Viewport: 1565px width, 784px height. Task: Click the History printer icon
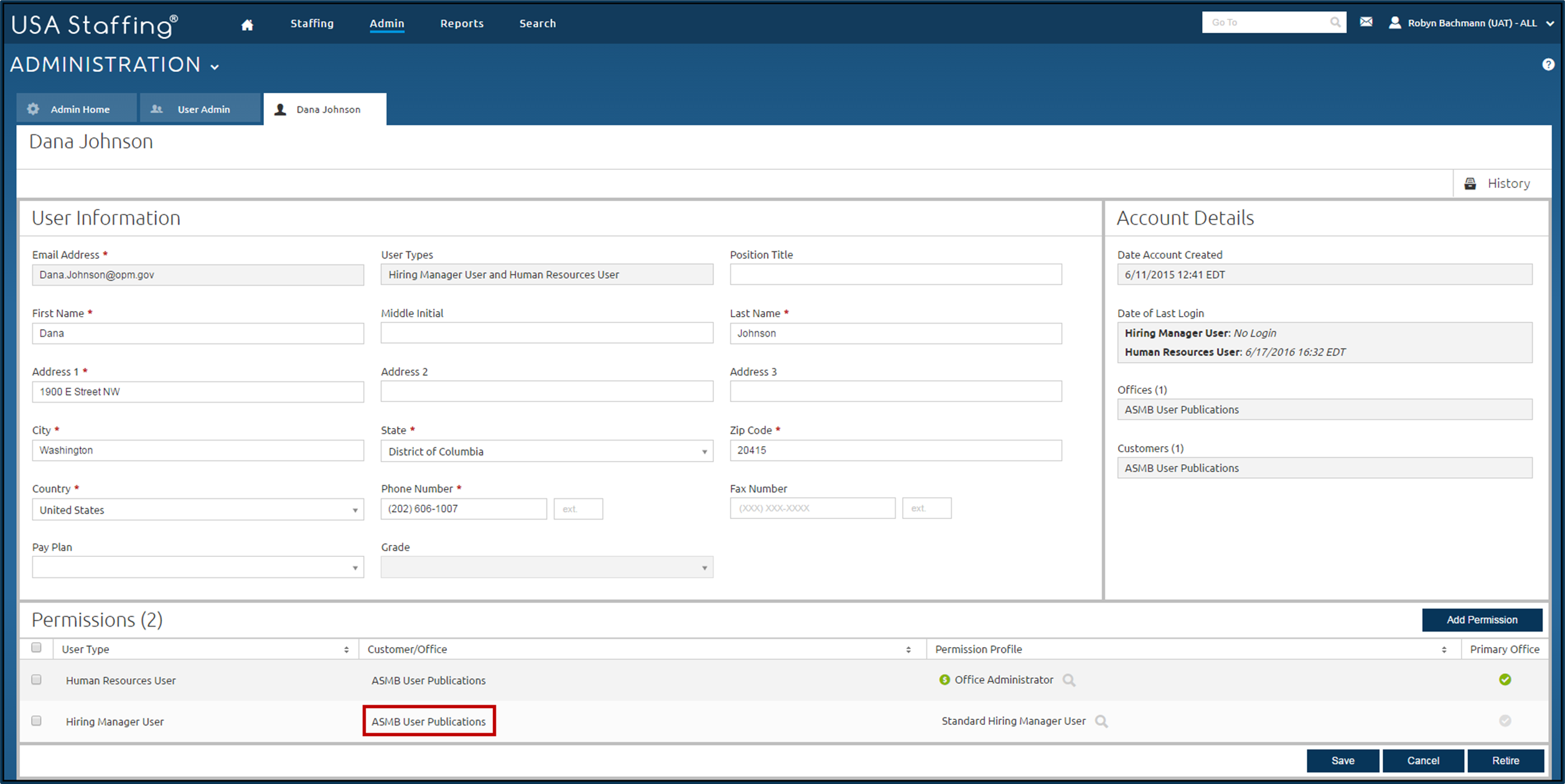point(1470,184)
